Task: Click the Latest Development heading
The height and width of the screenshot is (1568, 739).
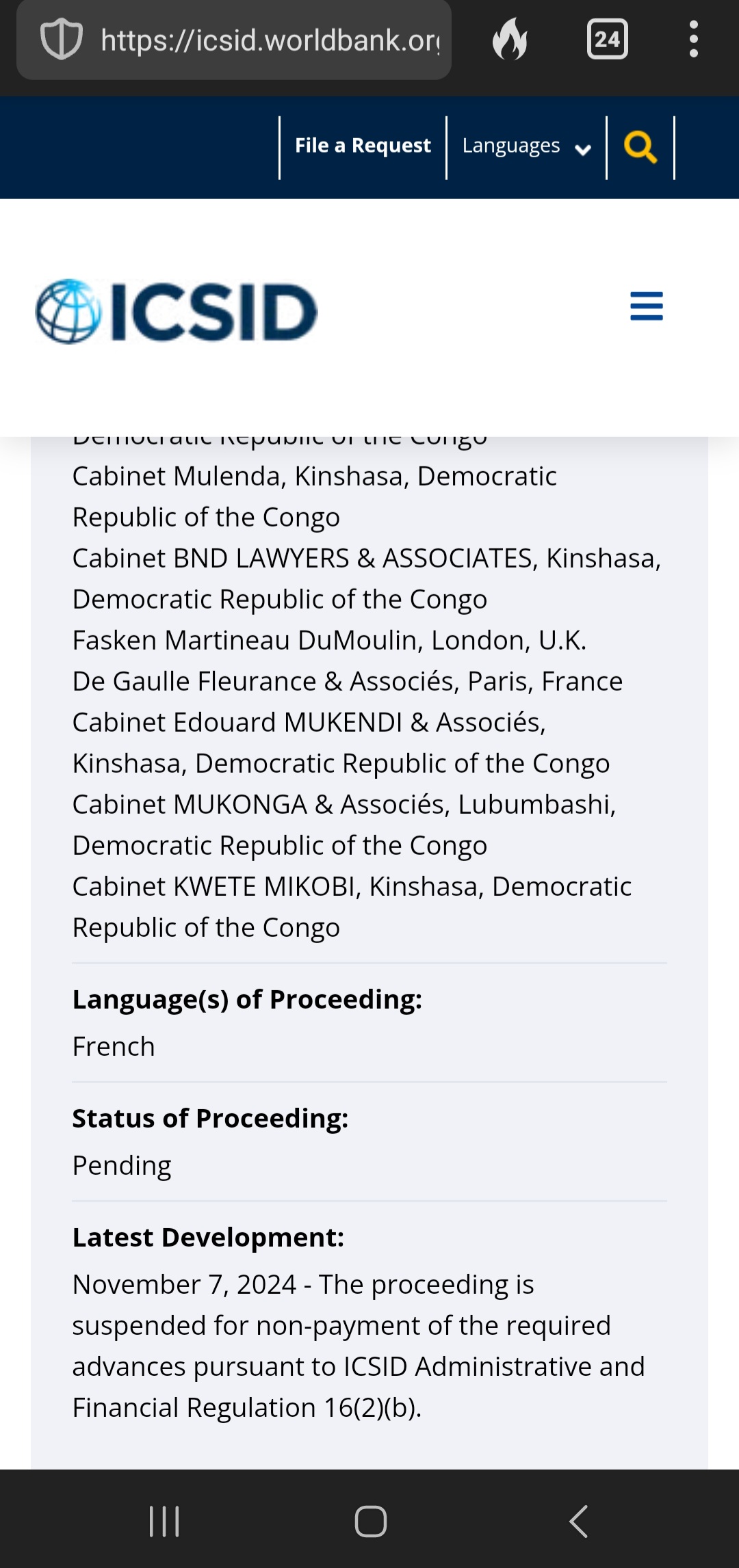Action: coord(208,1238)
